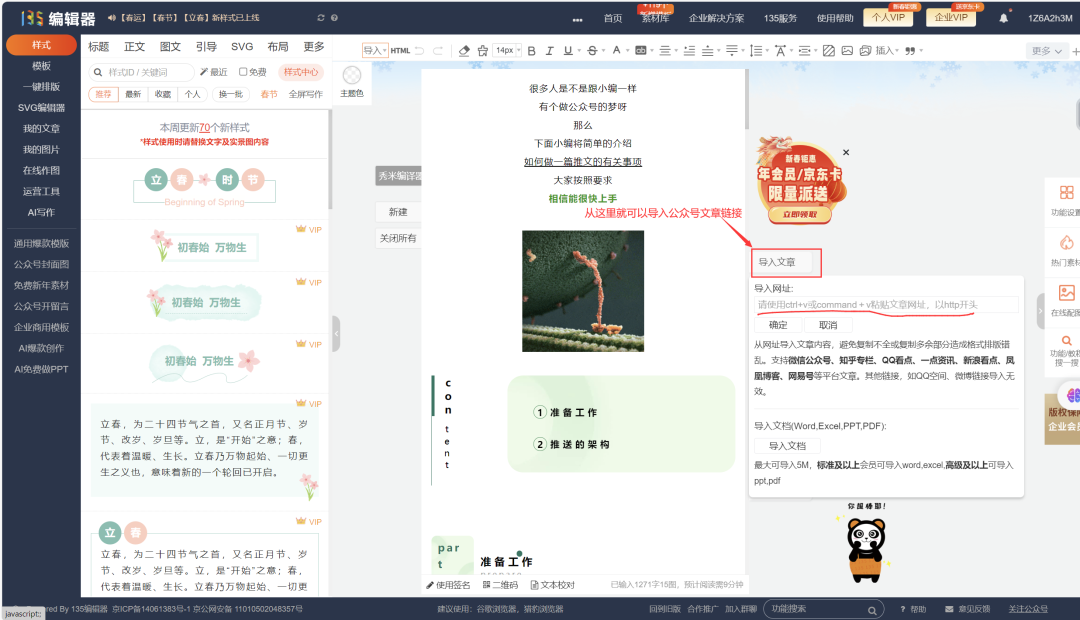The height and width of the screenshot is (620, 1080).
Task: Select the 最新 filter
Action: click(133, 94)
